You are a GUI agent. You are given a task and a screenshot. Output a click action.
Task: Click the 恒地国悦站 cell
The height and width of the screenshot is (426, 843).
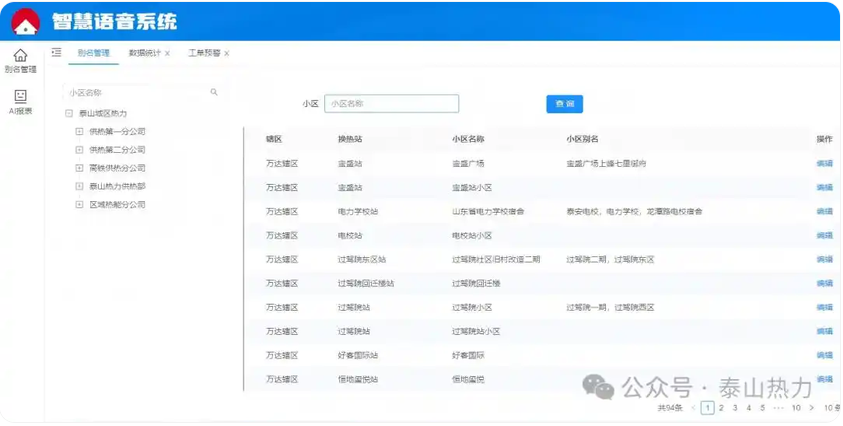point(358,379)
